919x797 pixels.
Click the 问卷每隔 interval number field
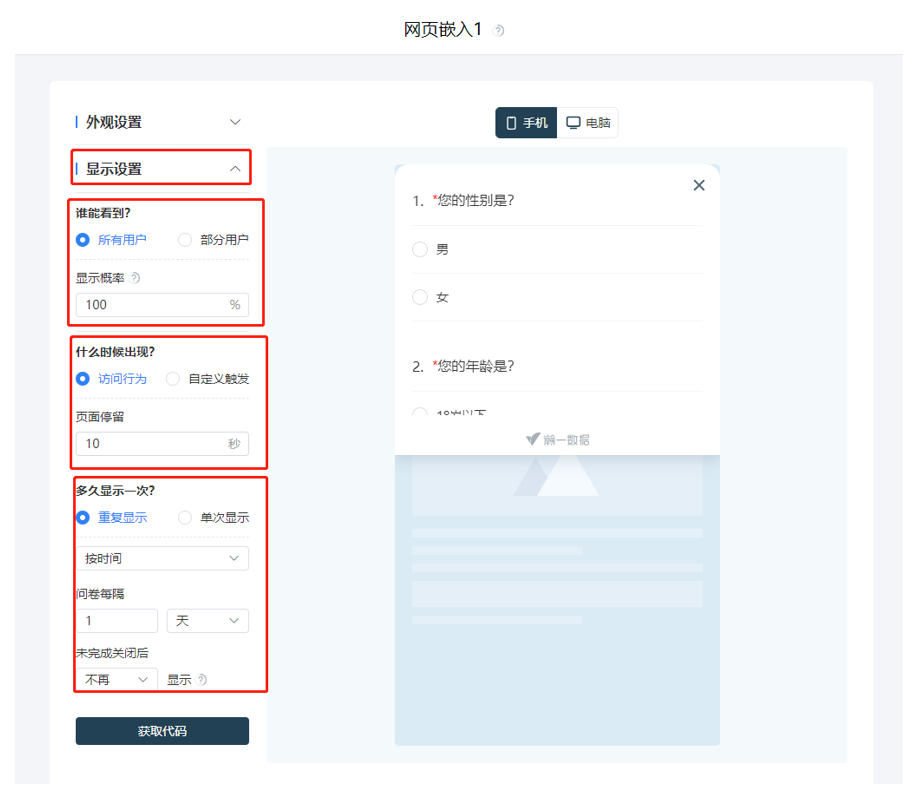(117, 621)
